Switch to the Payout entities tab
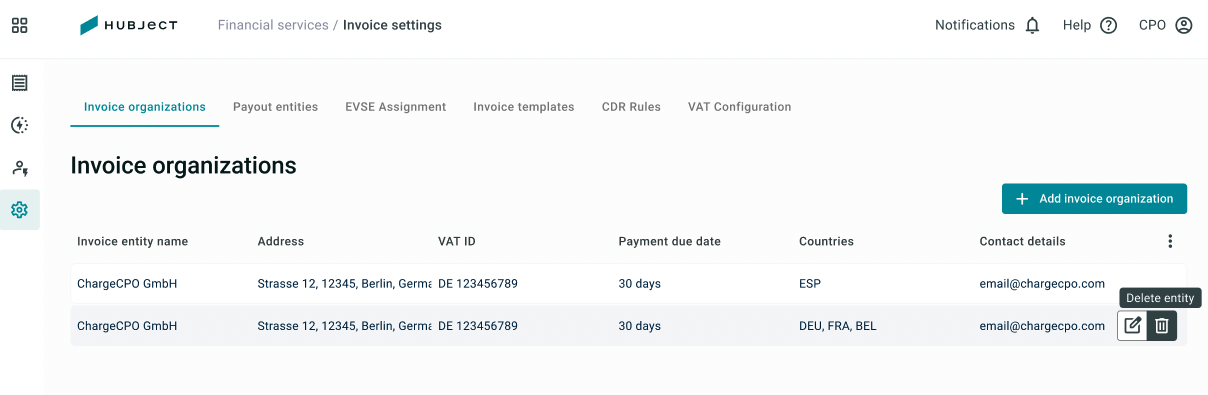 click(x=275, y=107)
